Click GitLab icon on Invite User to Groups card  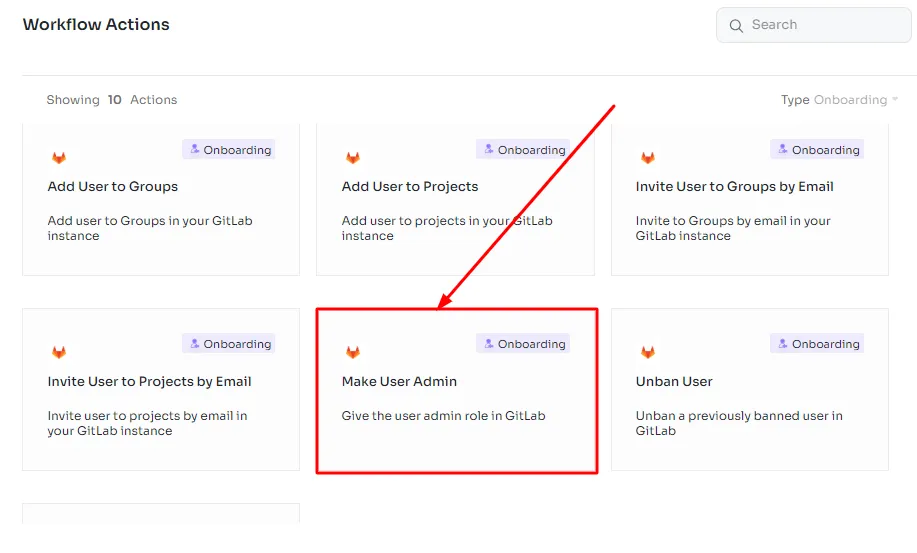[x=647, y=158]
